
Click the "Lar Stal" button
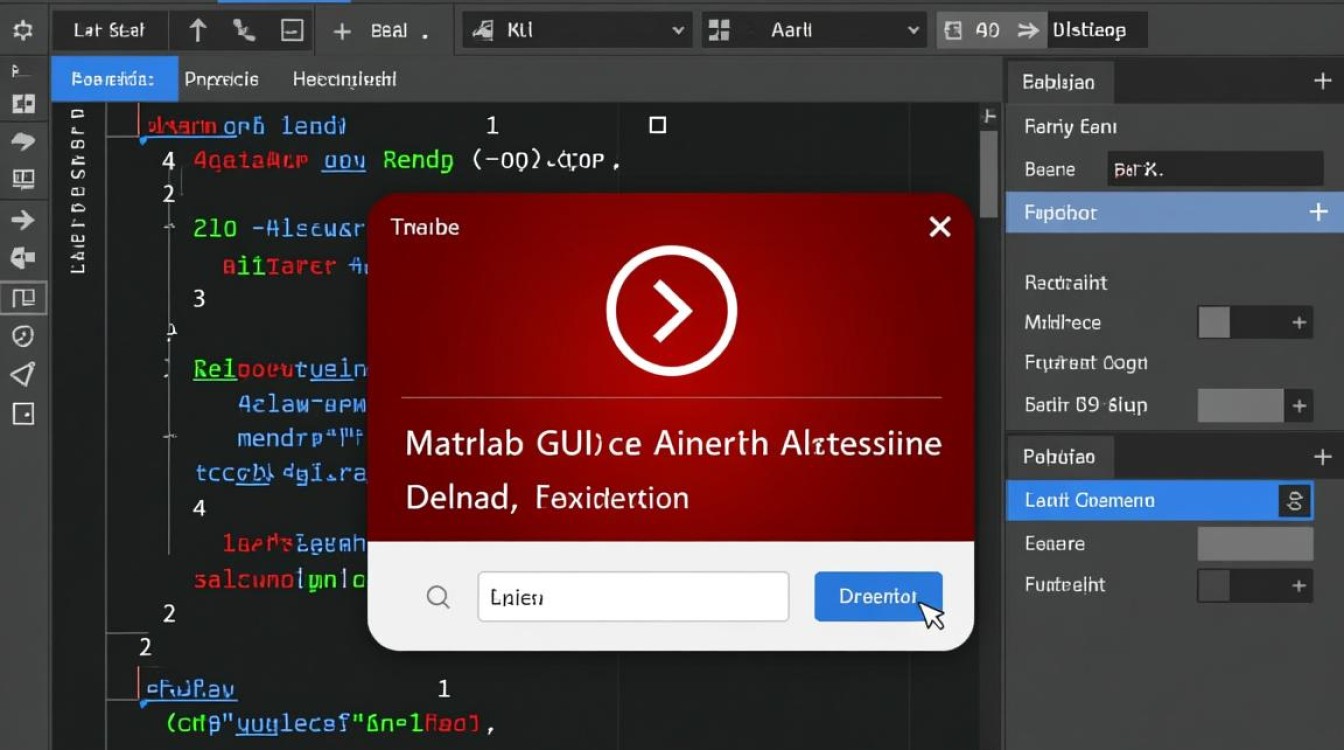click(109, 30)
